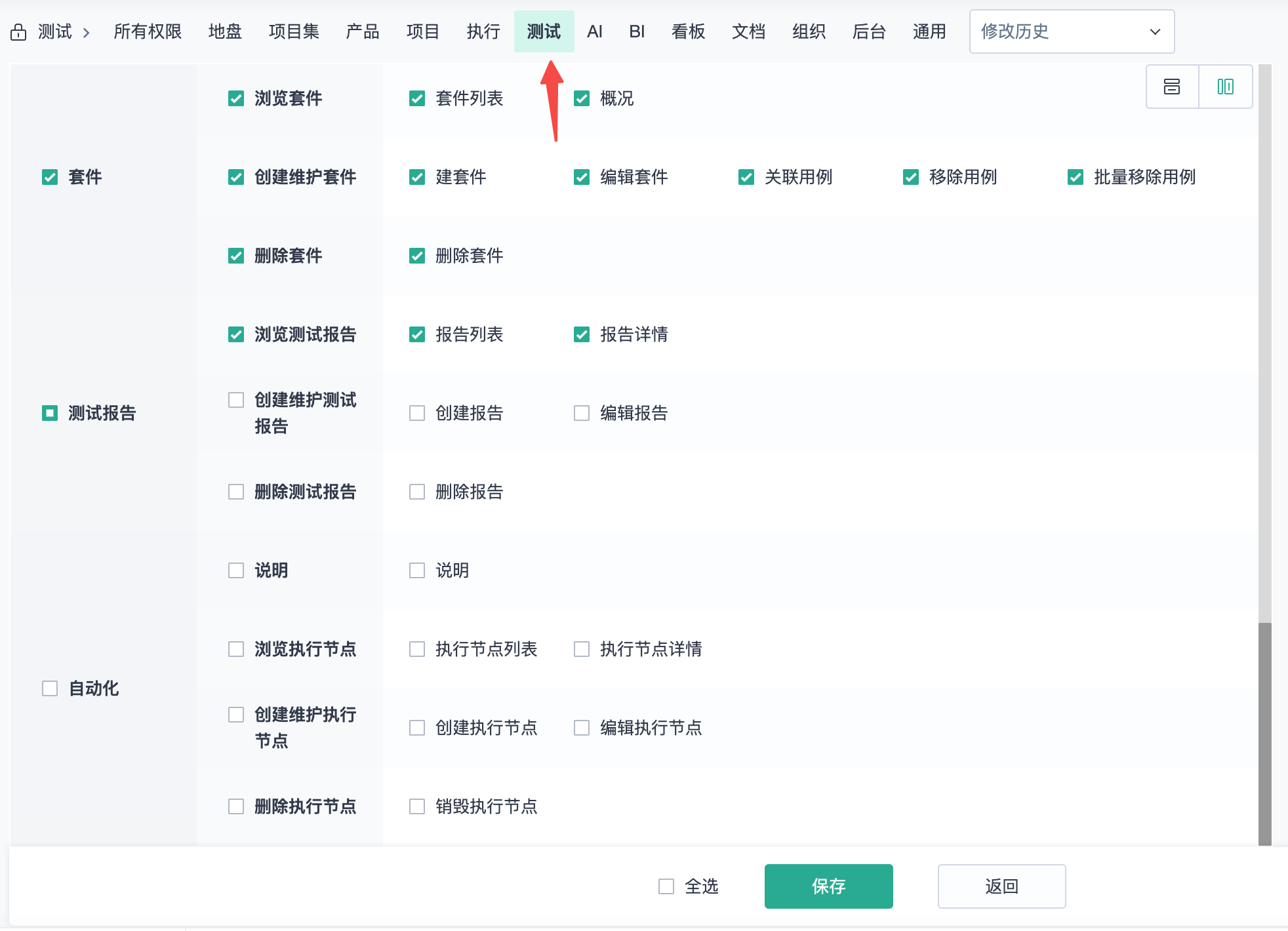The width and height of the screenshot is (1288, 931).
Task: Switch to column layout view icon
Action: pyautogui.click(x=1225, y=87)
